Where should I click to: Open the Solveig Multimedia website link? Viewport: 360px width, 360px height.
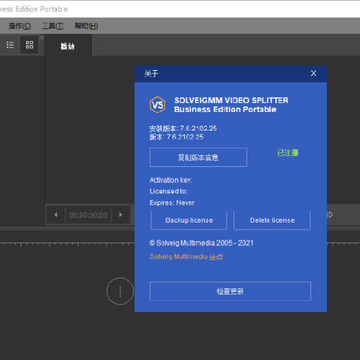click(x=186, y=257)
